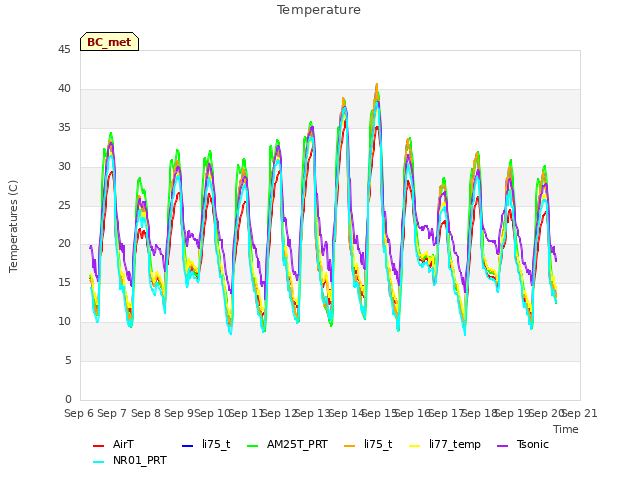Viewport: 640px width, 480px height.
Task: Click the 35 y-axis tick label
Action: coord(64,128)
